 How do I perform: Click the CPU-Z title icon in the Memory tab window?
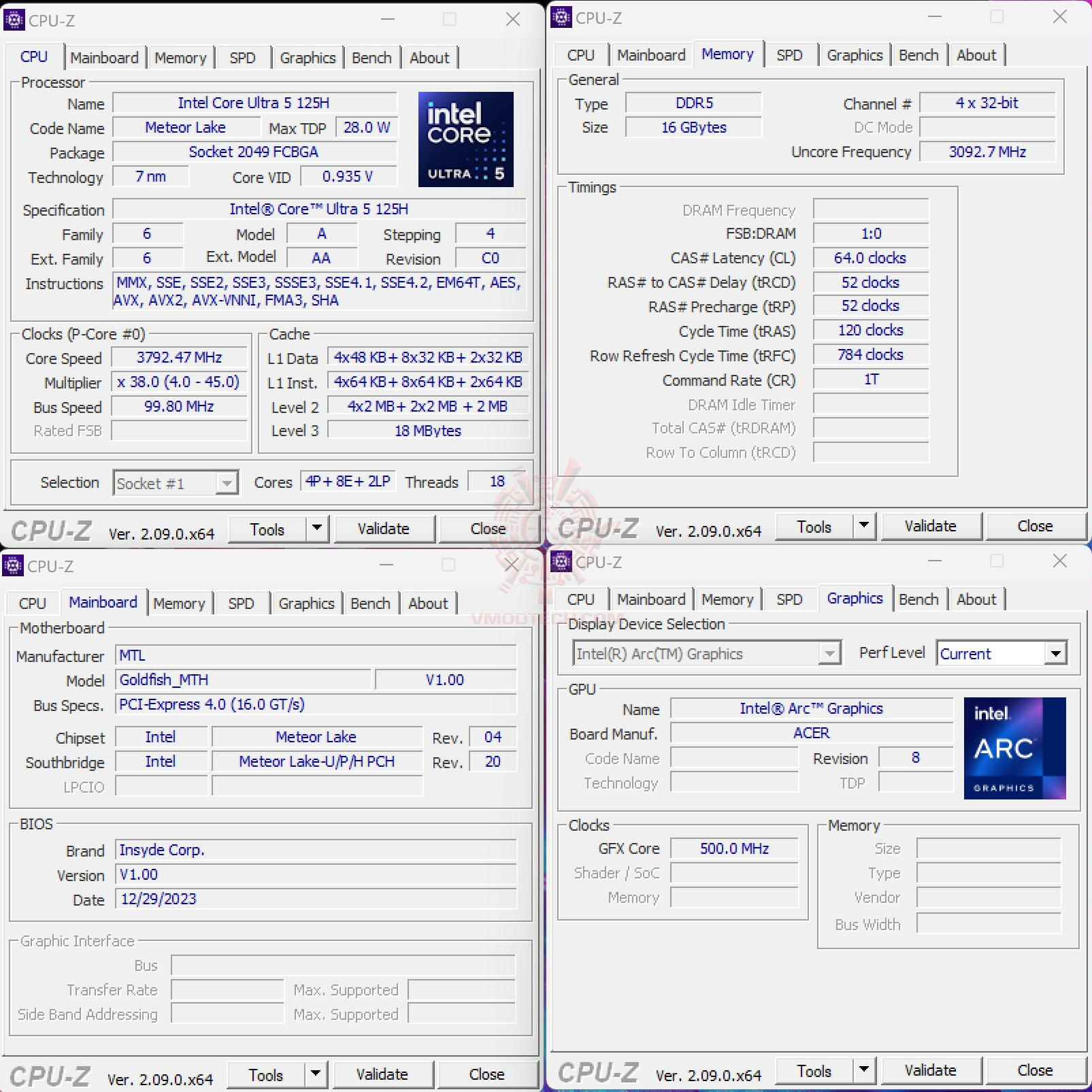(x=561, y=17)
